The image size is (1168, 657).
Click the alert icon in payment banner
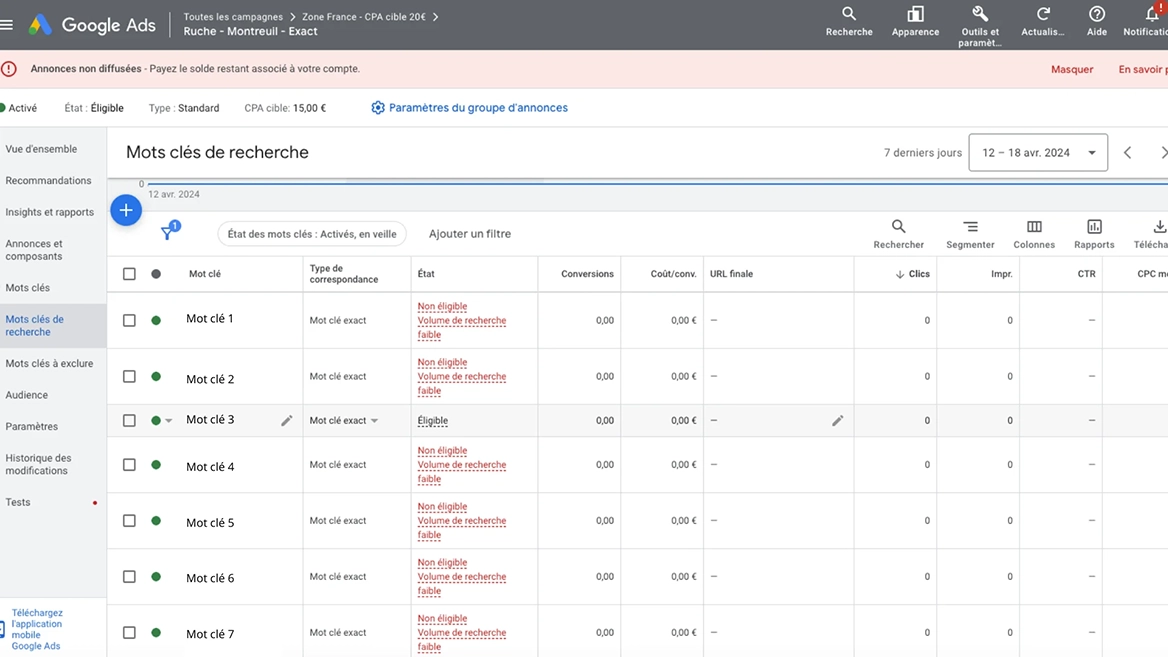[9, 69]
